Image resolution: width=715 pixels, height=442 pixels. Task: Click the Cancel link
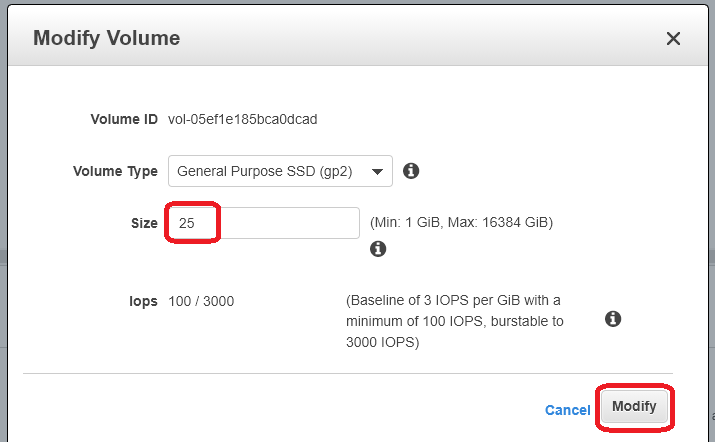pos(567,410)
